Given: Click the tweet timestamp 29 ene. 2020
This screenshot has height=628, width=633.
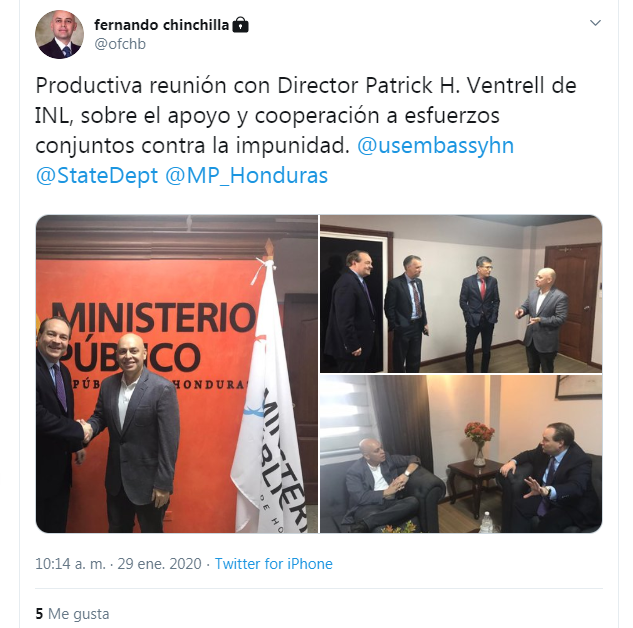Looking at the screenshot, I should point(159,563).
